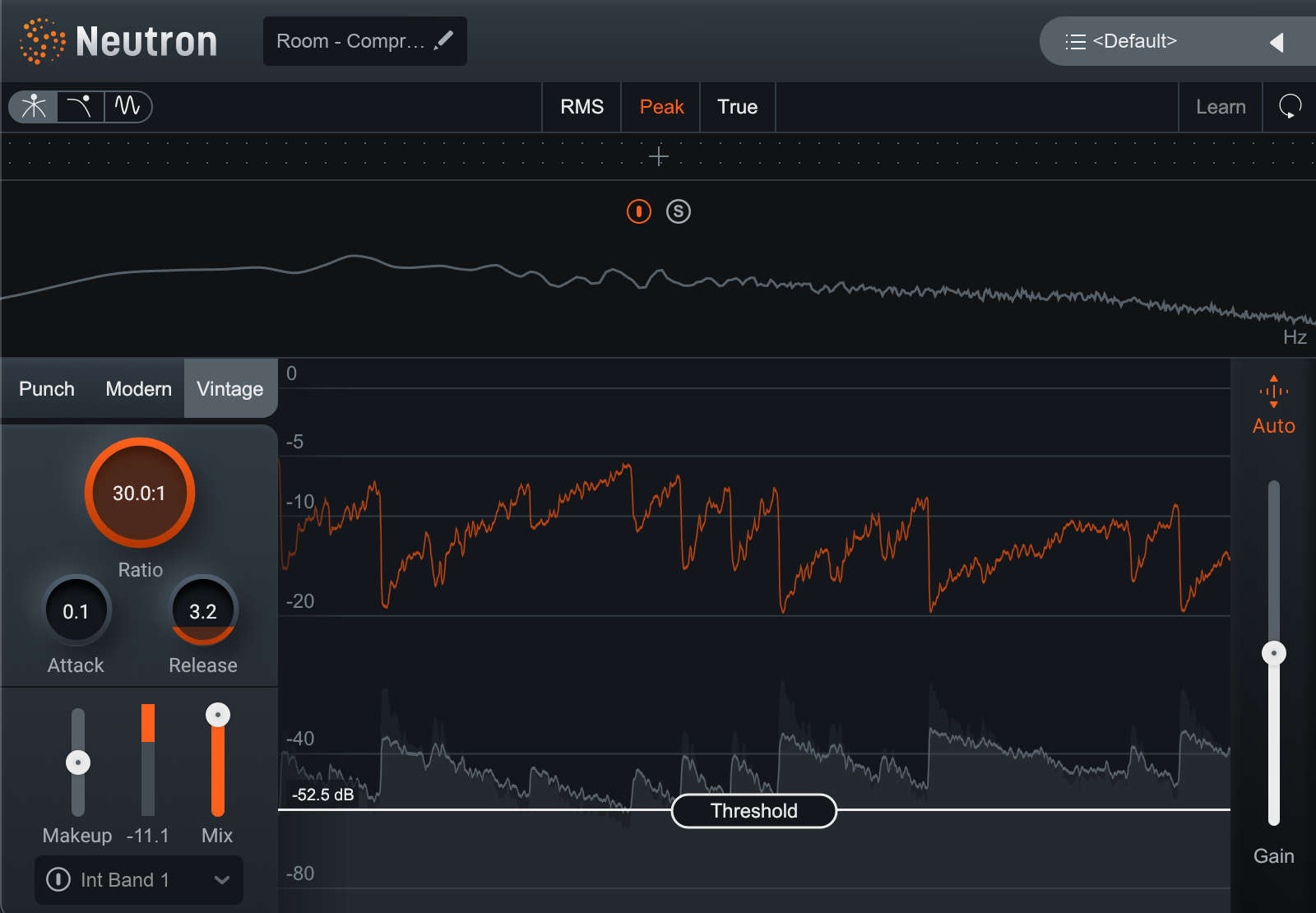
Task: Switch detection to RMS
Action: click(582, 107)
